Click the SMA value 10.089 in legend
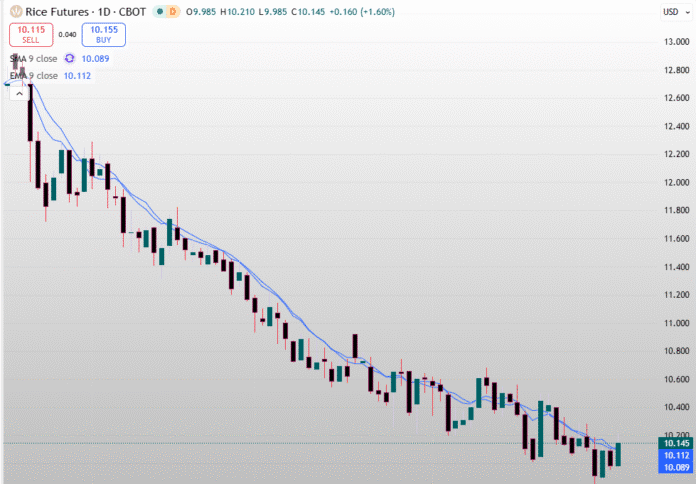Viewport: 696px width, 484px height. click(x=96, y=59)
